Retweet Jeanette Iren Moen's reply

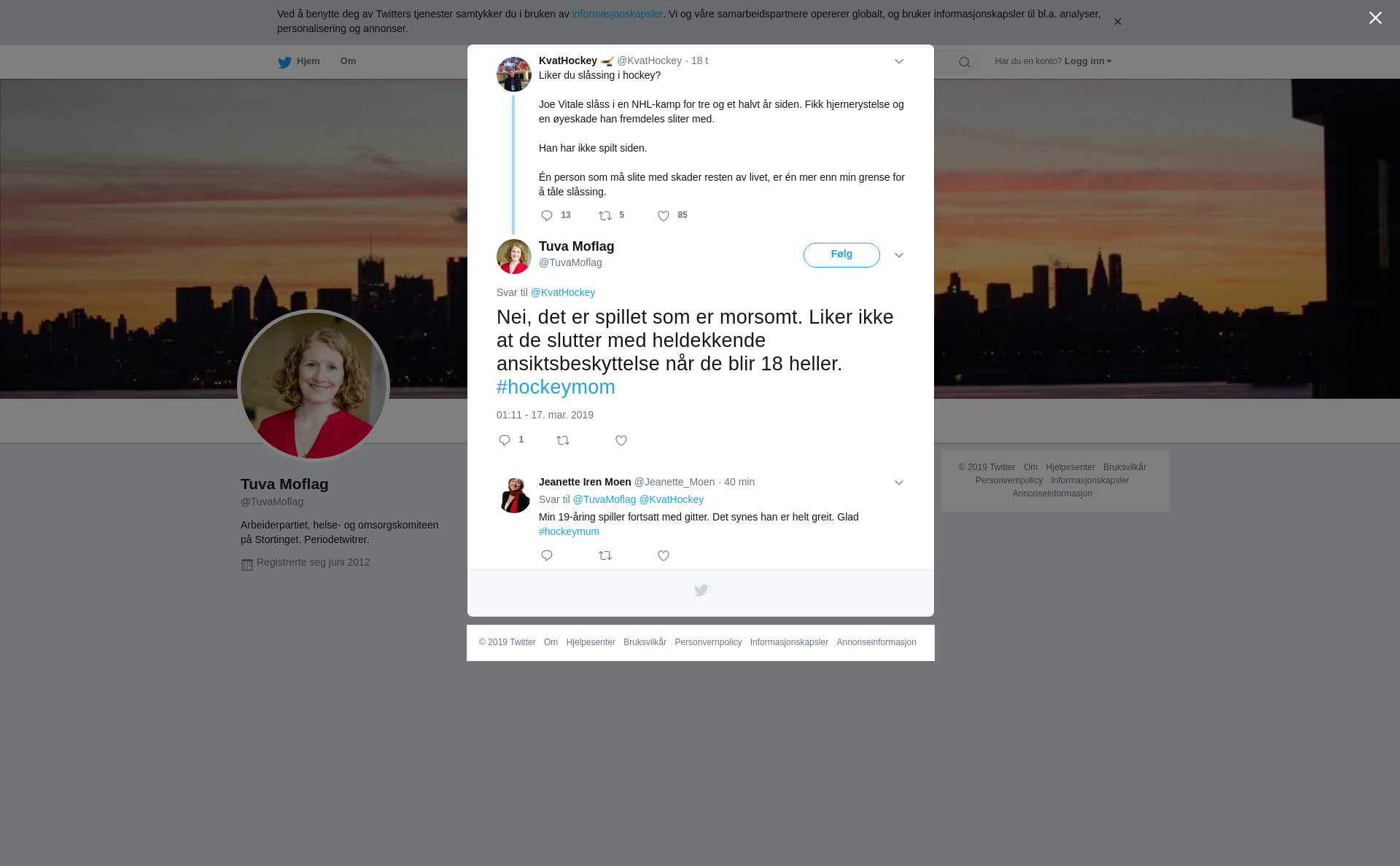pos(605,555)
